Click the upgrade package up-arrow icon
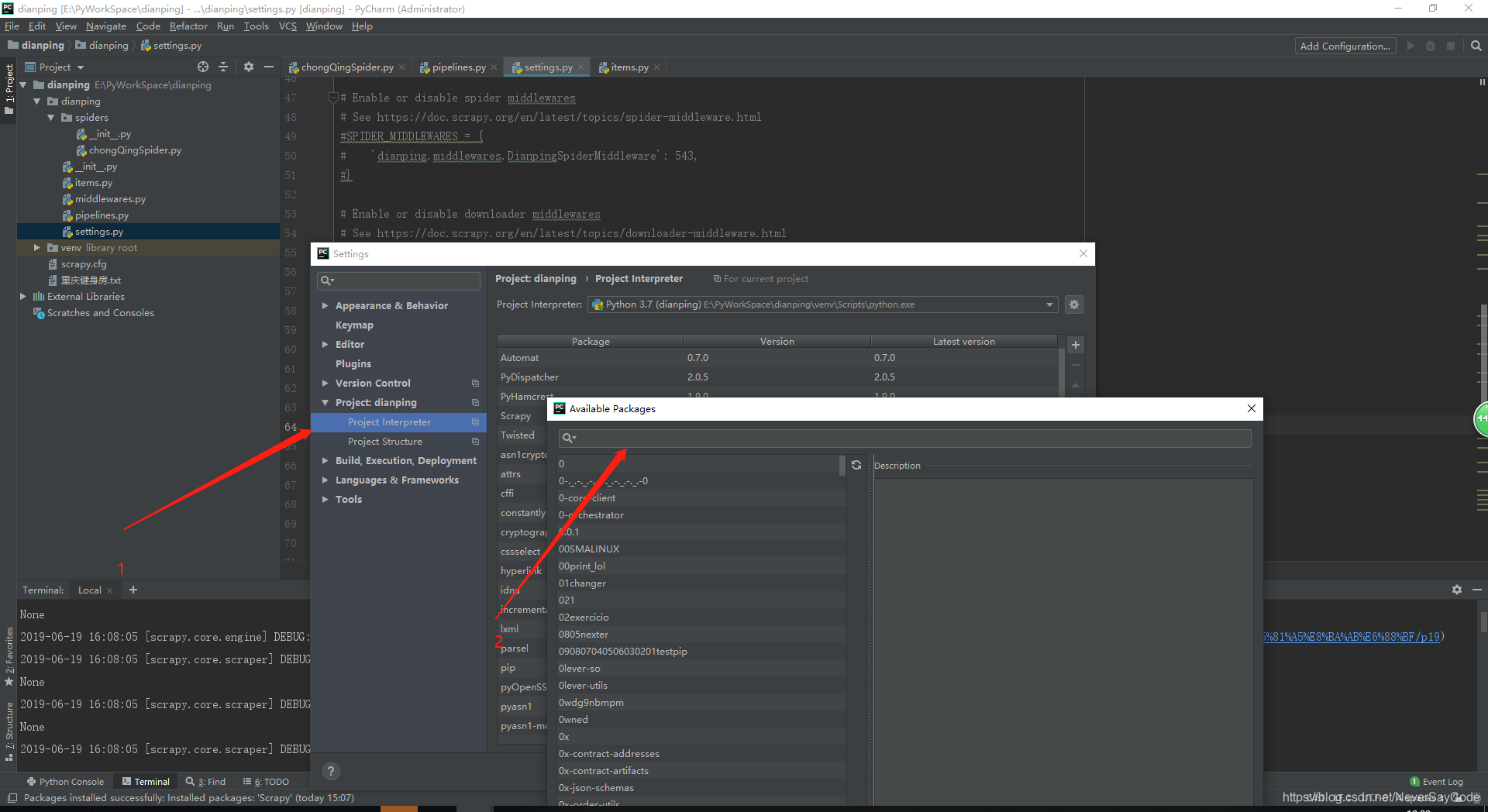1488x812 pixels. point(1076,385)
